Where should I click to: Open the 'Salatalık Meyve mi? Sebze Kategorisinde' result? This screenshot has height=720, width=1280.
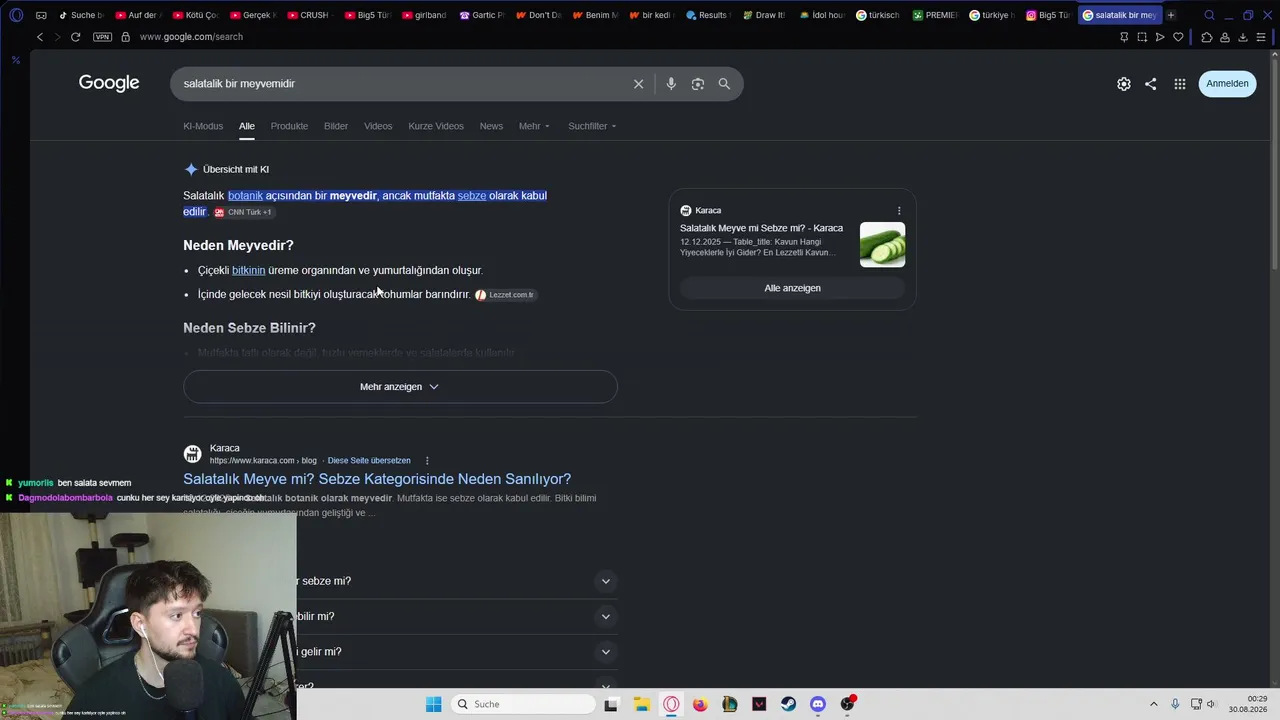tap(377, 479)
